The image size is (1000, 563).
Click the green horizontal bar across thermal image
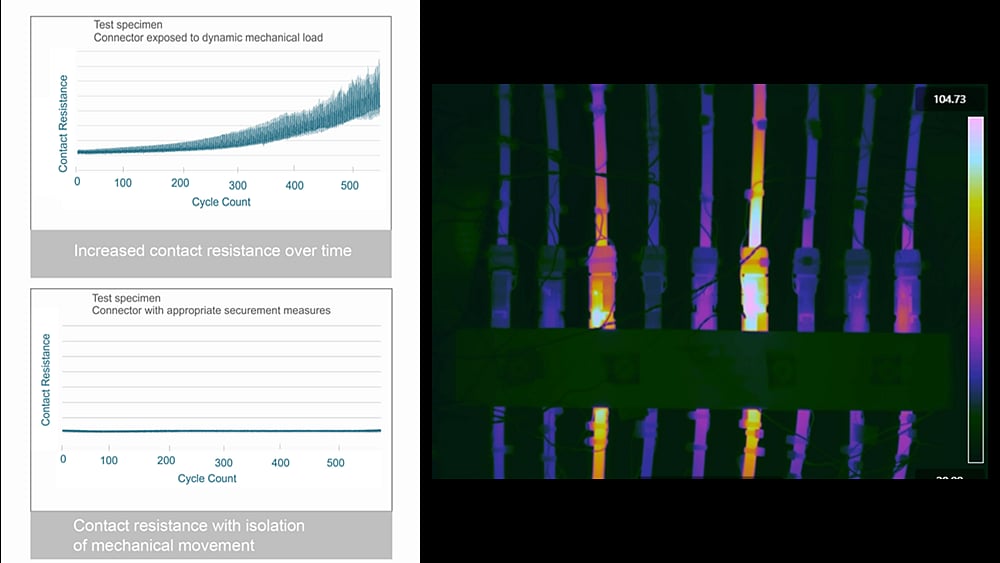point(700,368)
